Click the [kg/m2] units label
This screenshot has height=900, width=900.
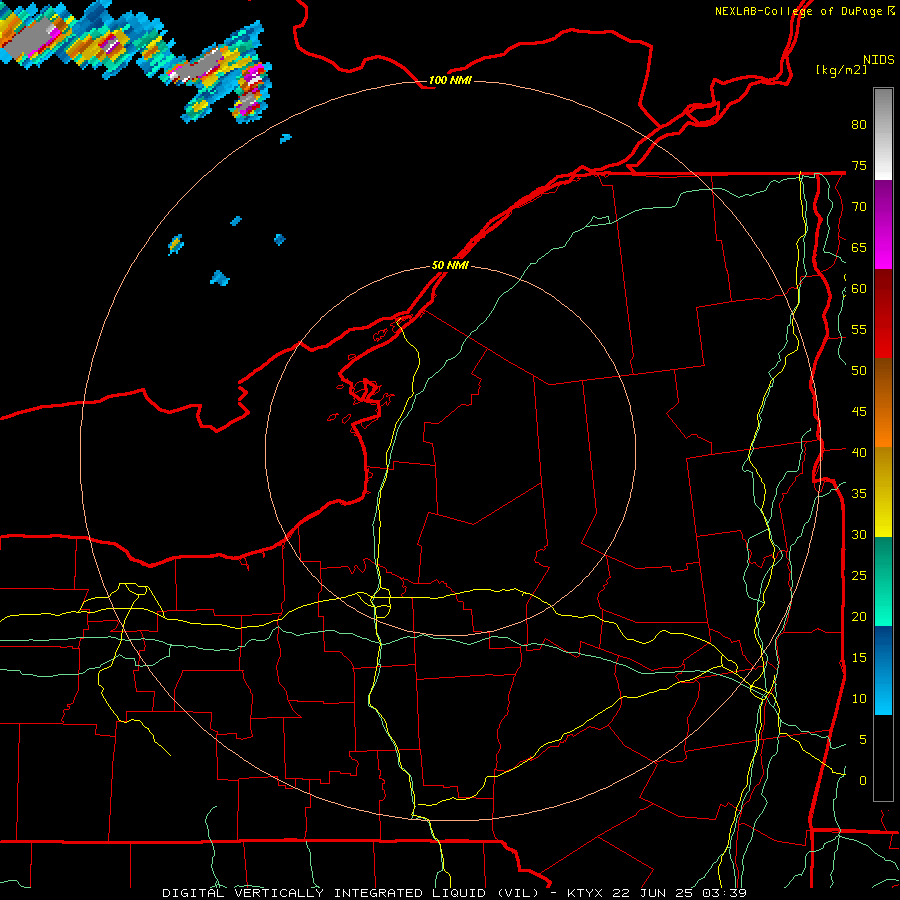[x=841, y=70]
